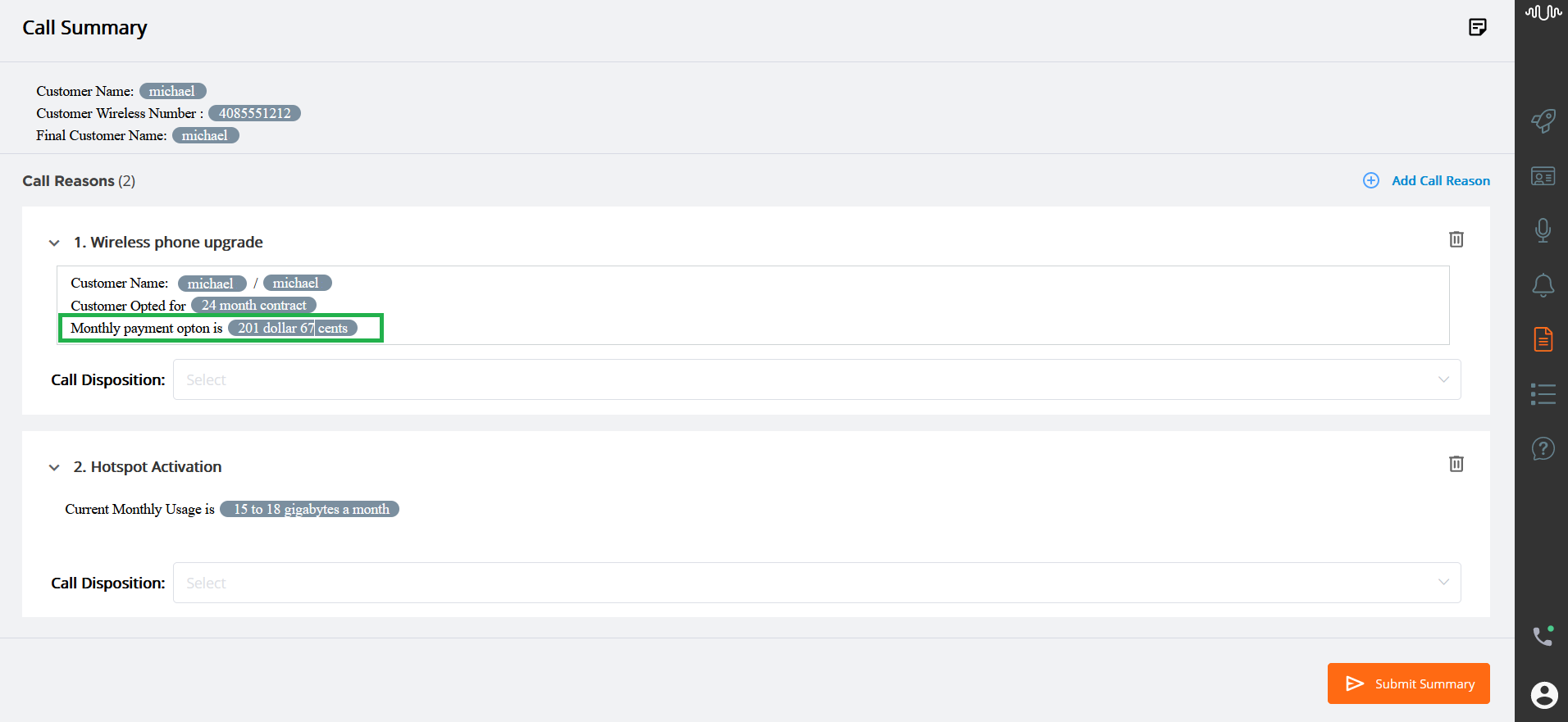Open Call Disposition dropdown for Wireless phone upgrade
The width and height of the screenshot is (1568, 722).
[x=817, y=379]
